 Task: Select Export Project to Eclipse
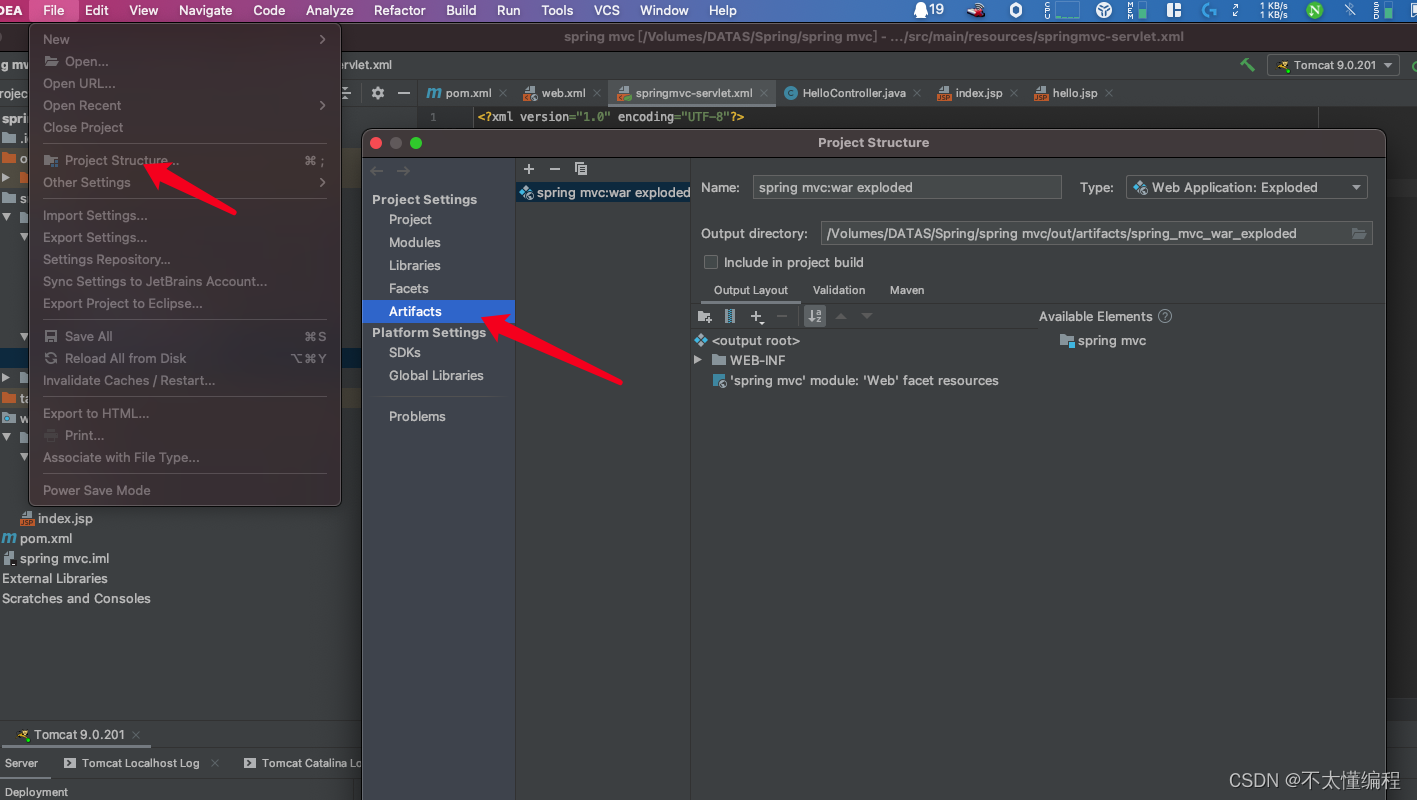(x=185, y=303)
